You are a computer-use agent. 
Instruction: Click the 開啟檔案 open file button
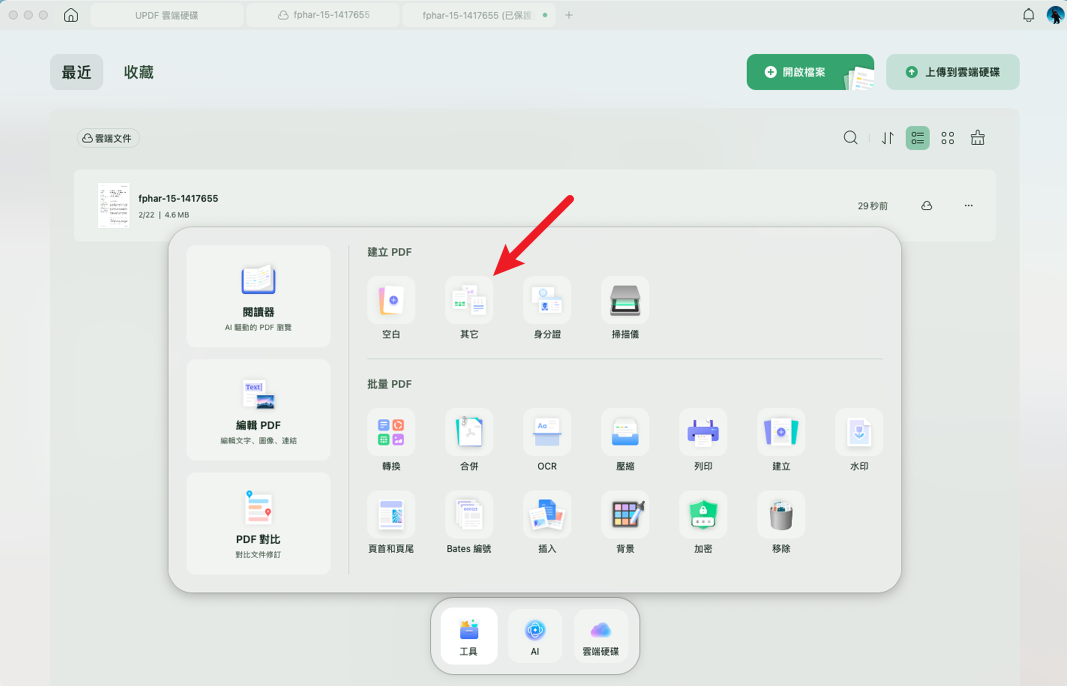click(810, 72)
